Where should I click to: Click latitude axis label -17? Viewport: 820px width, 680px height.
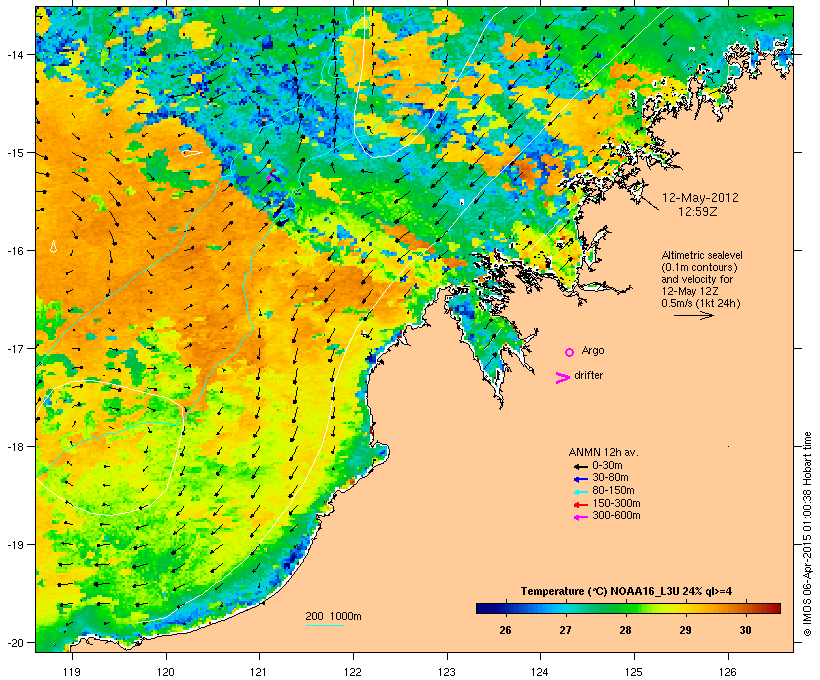16,348
